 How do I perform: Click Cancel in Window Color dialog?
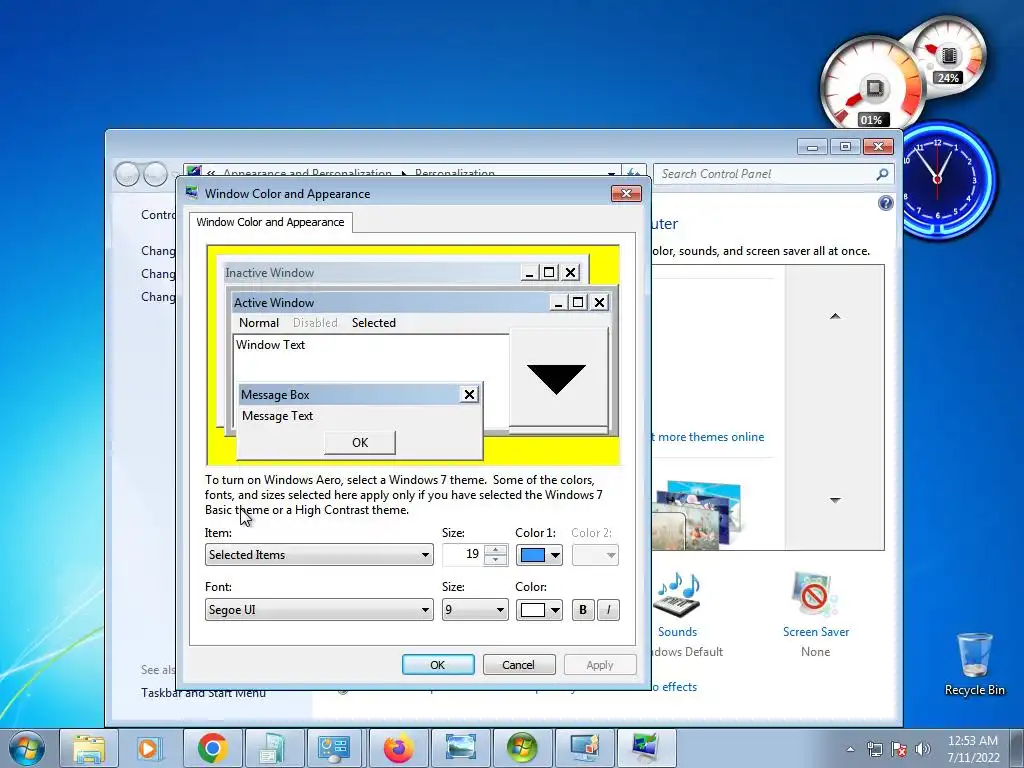[519, 665]
